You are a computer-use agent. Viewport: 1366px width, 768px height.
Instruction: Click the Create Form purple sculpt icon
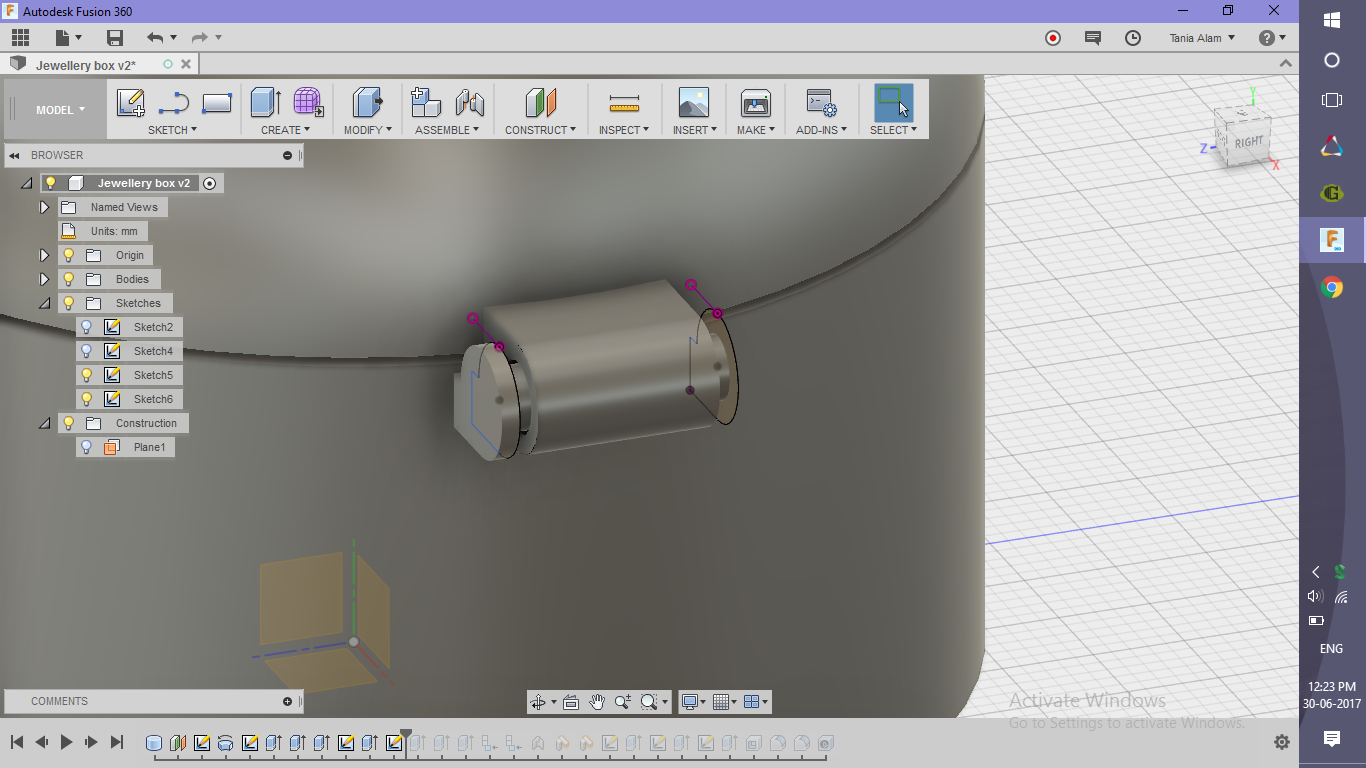tap(308, 103)
